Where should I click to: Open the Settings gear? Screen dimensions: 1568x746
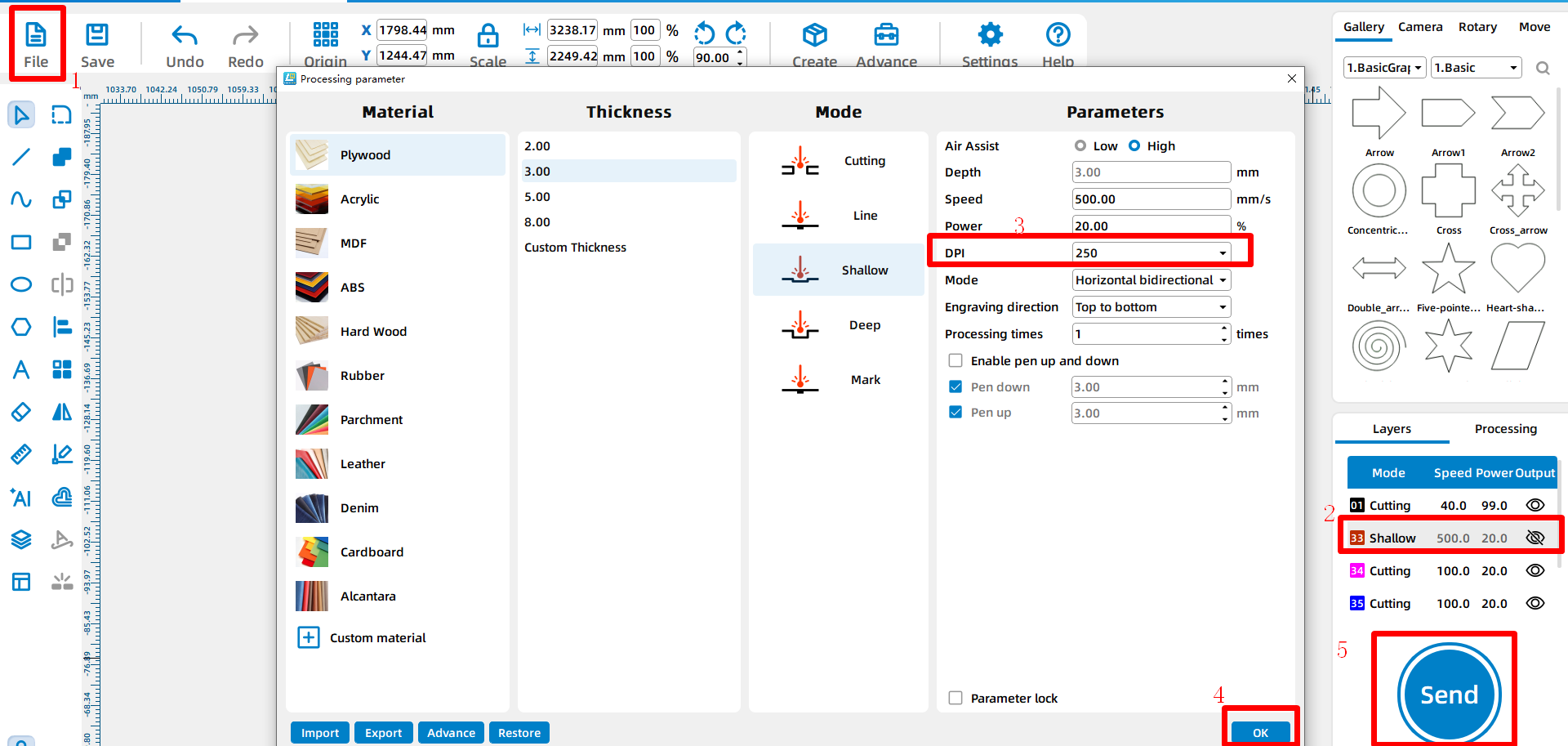click(989, 35)
